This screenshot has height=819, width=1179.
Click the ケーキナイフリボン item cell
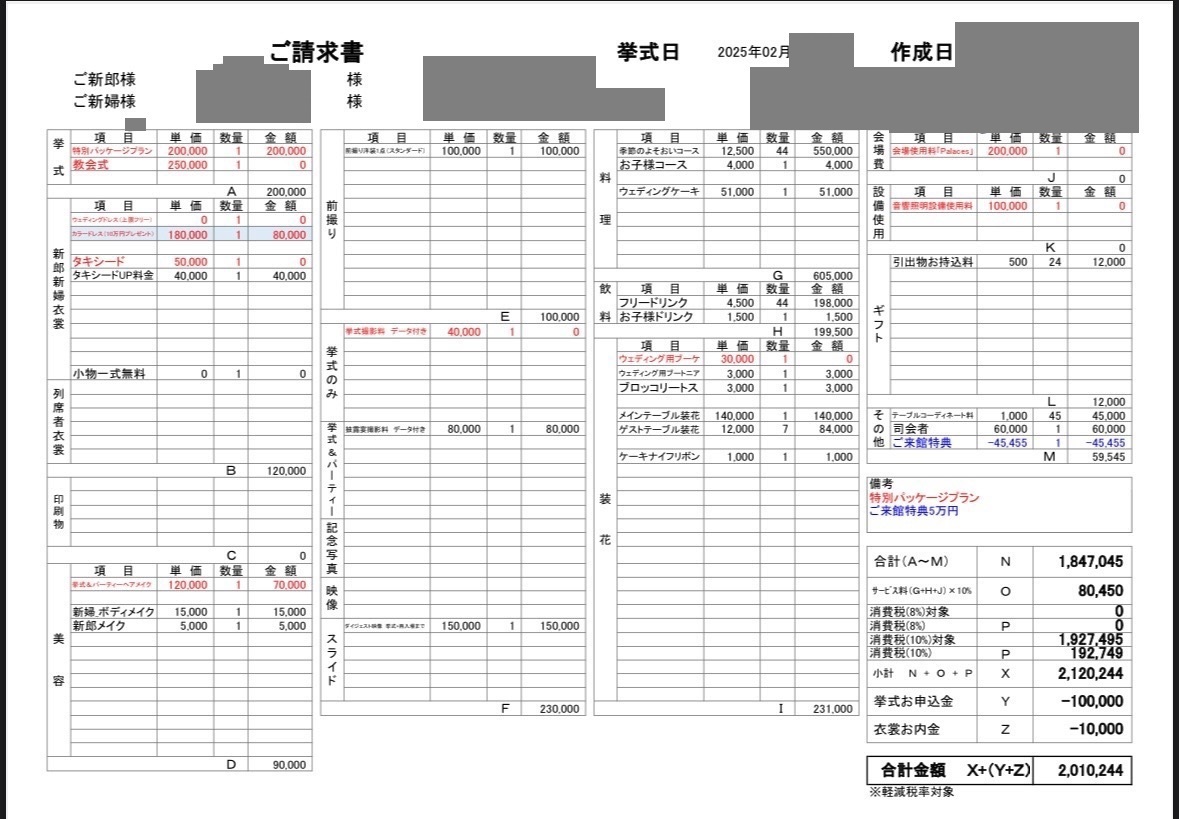(659, 457)
